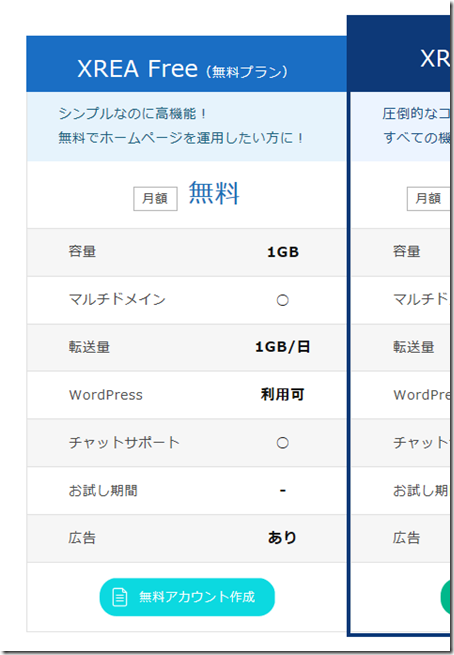
Task: Click the document icon in 無料アカウント作成 button
Action: coord(120,597)
